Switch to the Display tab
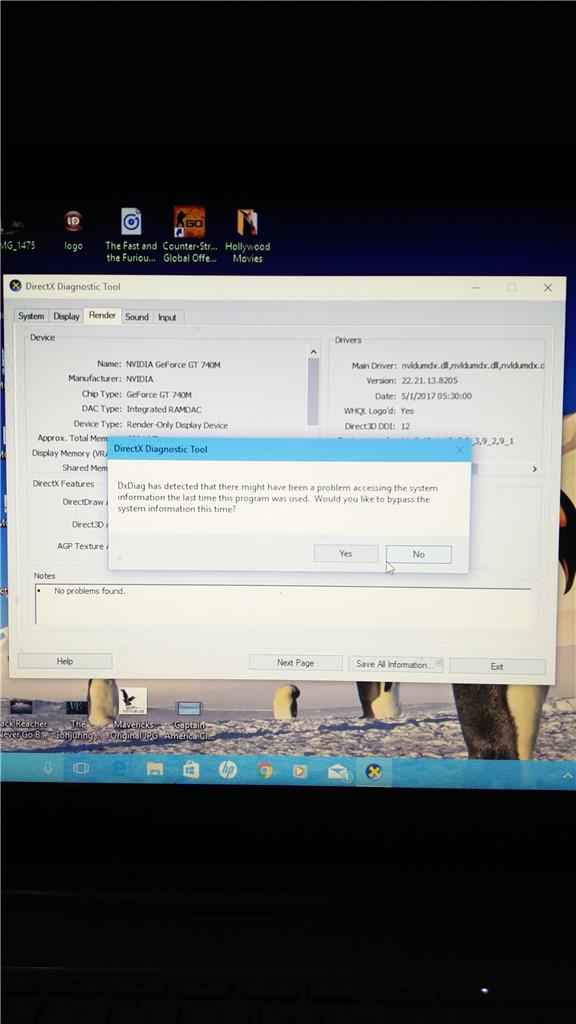The image size is (576, 1024). pos(66,316)
